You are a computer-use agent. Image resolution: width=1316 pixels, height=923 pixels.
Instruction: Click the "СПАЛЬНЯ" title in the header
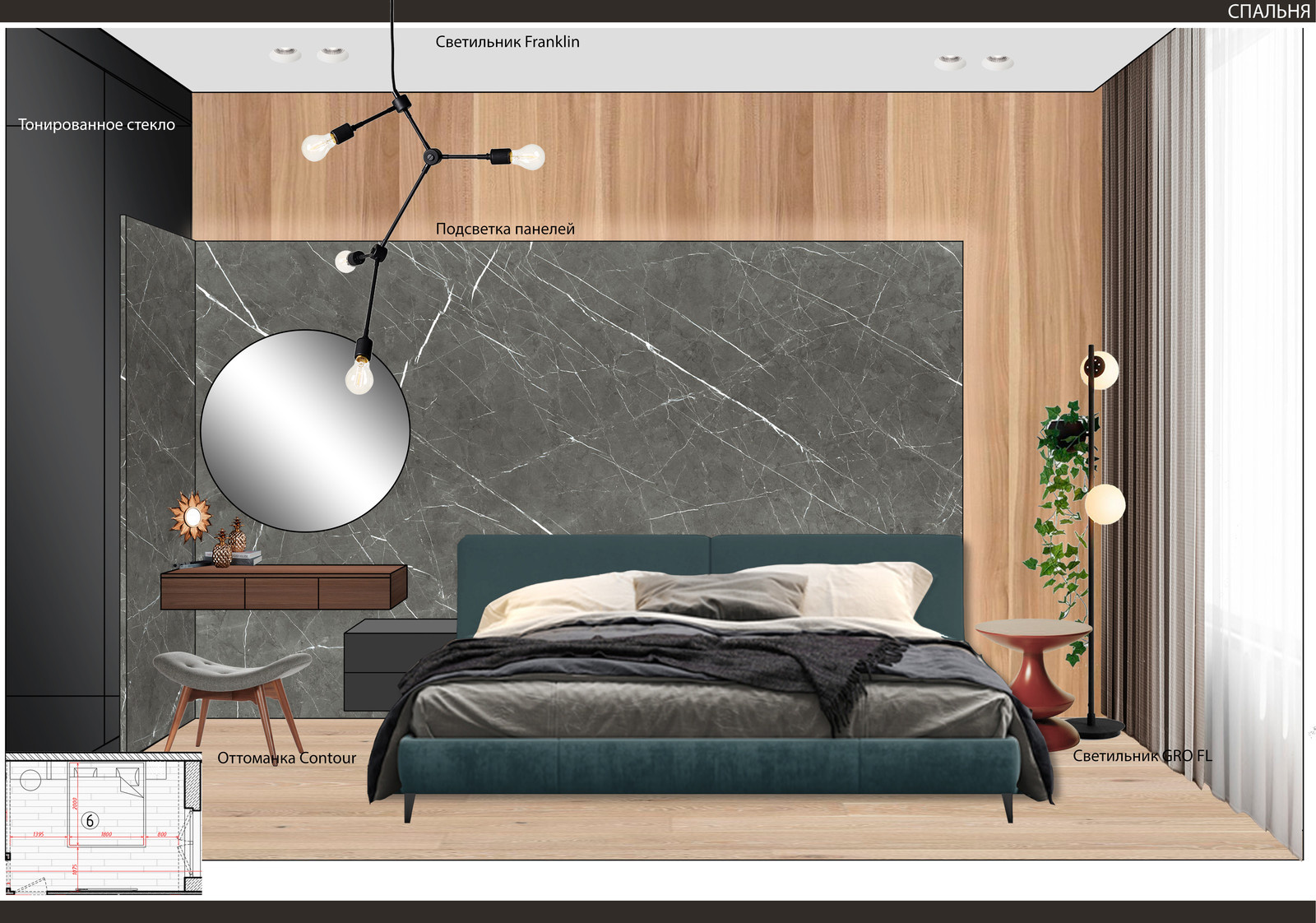tap(1268, 12)
